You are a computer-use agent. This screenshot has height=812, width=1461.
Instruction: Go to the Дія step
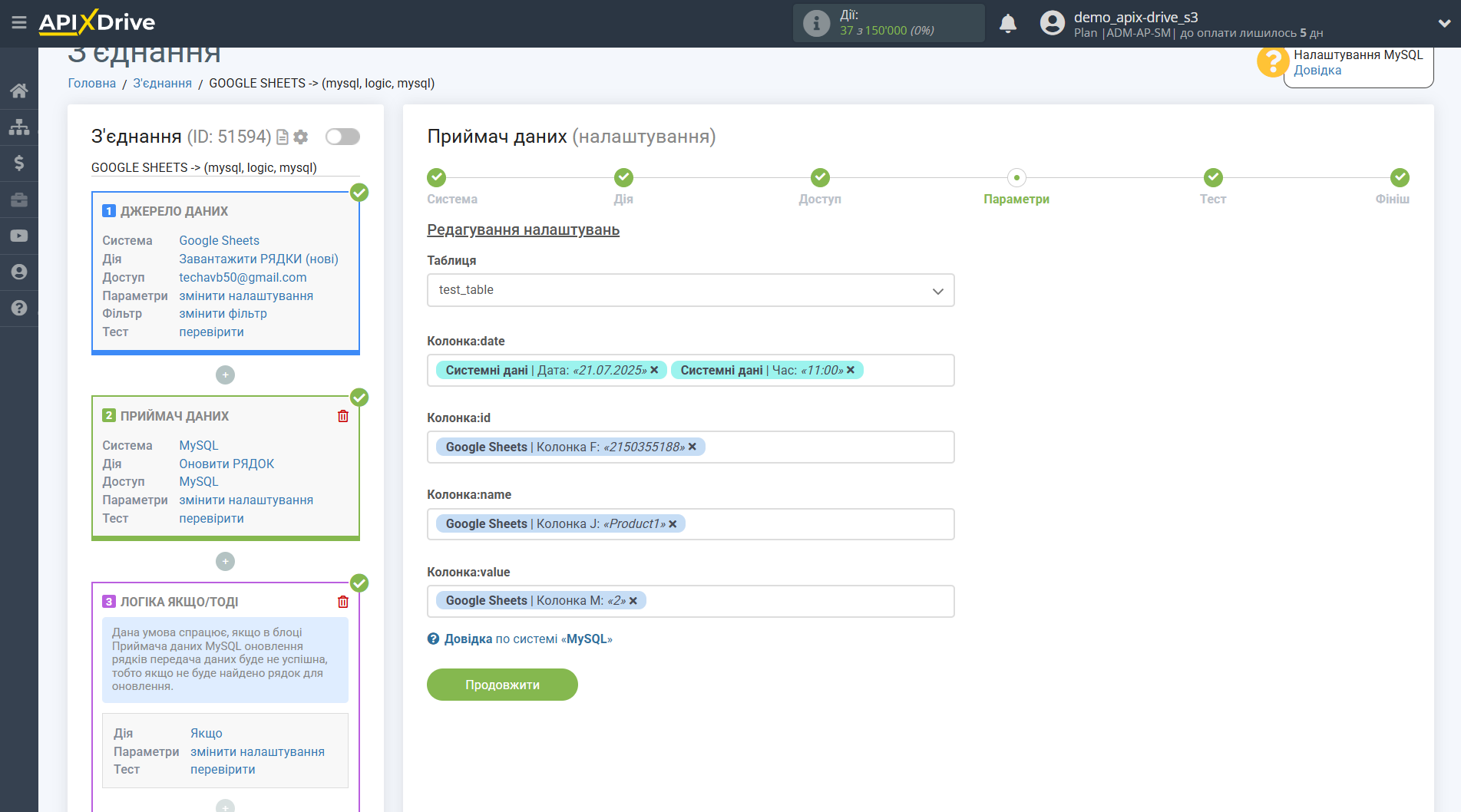tap(623, 178)
